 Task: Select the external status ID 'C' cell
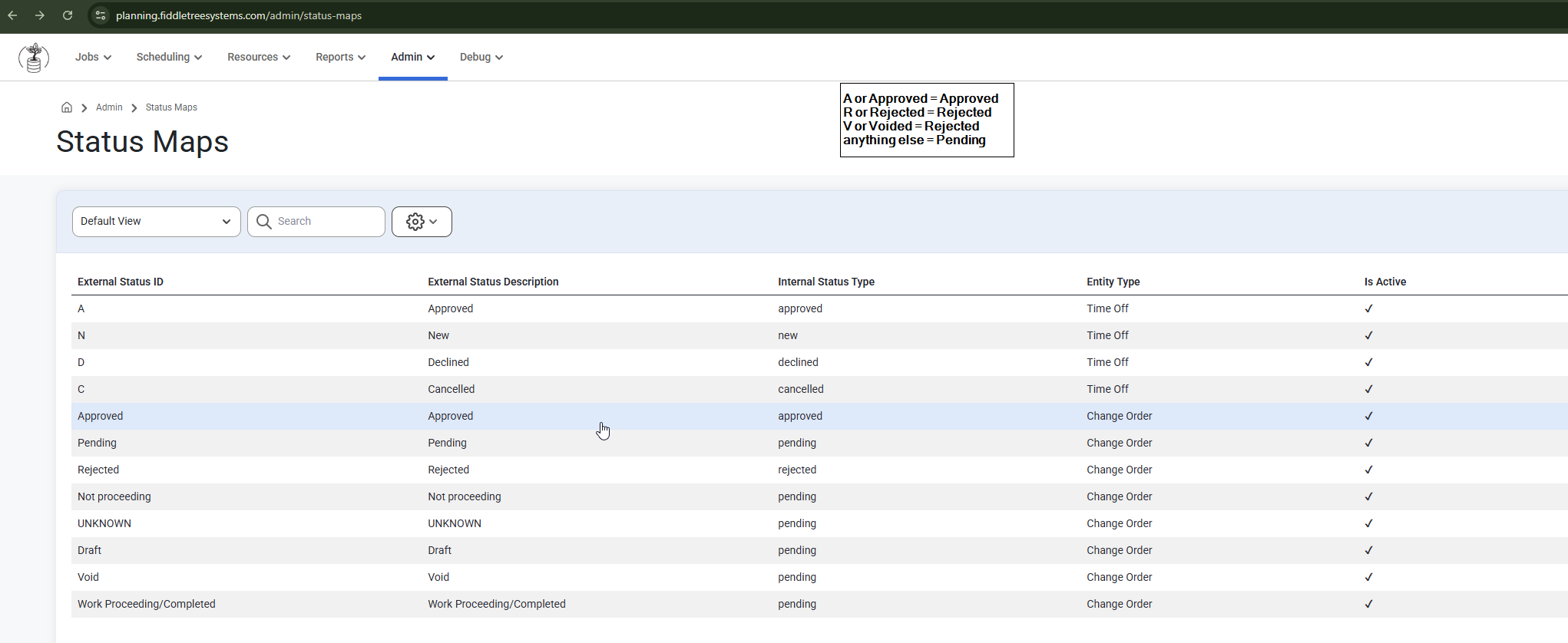coord(81,389)
